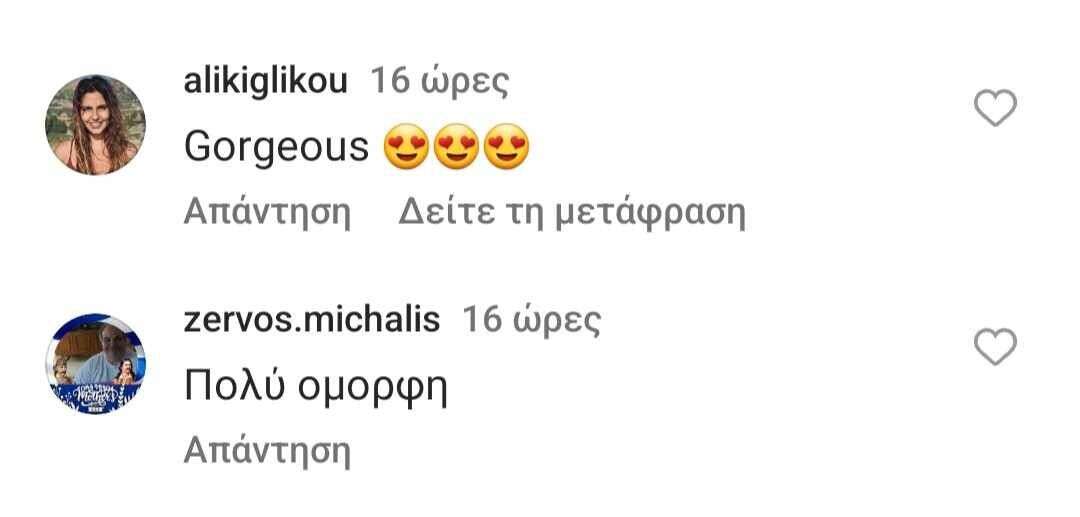
Task: Click the 16 ώρες timestamp next to alikiglikou
Action: (440, 83)
